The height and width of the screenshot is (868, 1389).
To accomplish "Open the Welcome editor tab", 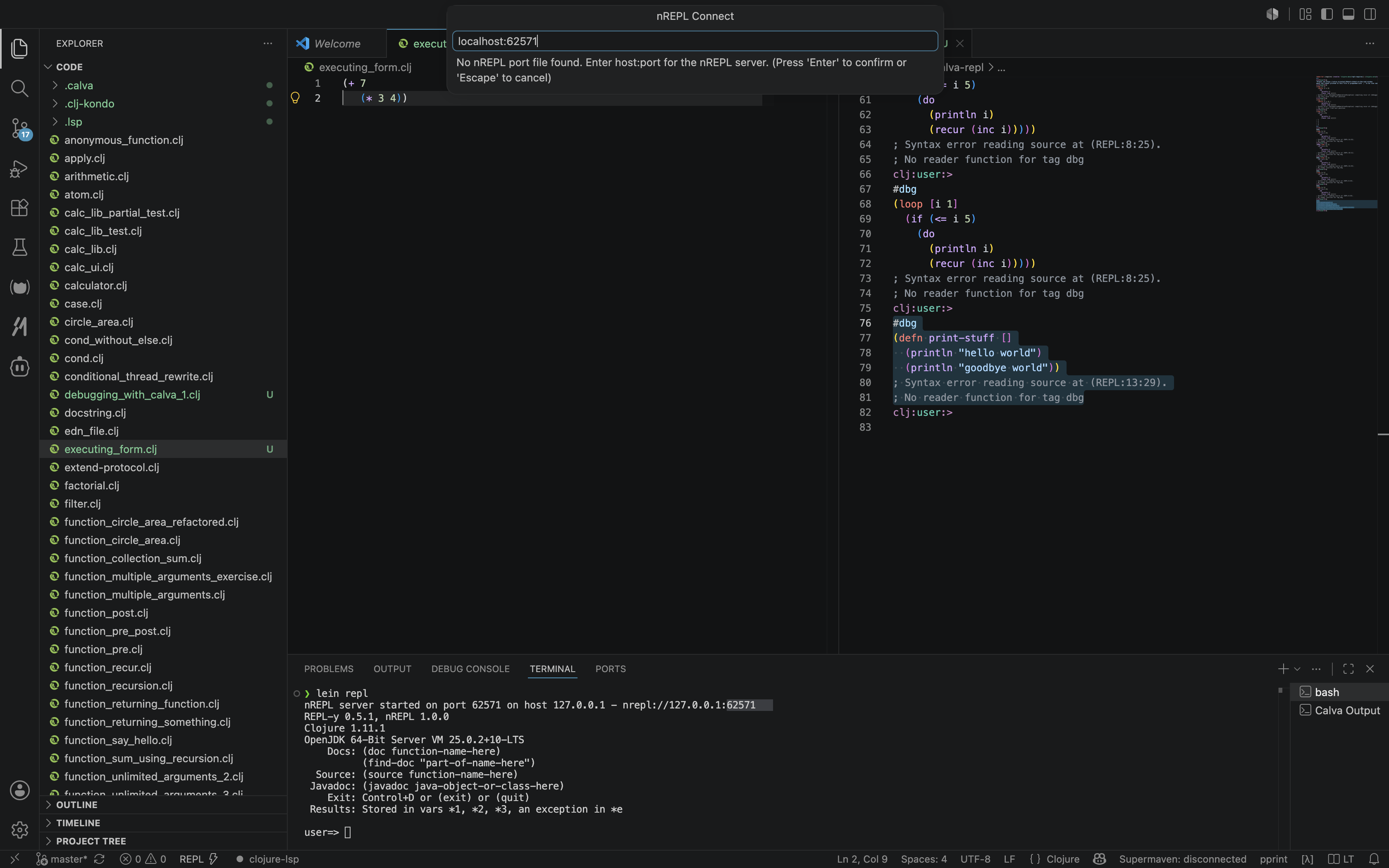I will tap(337, 44).
